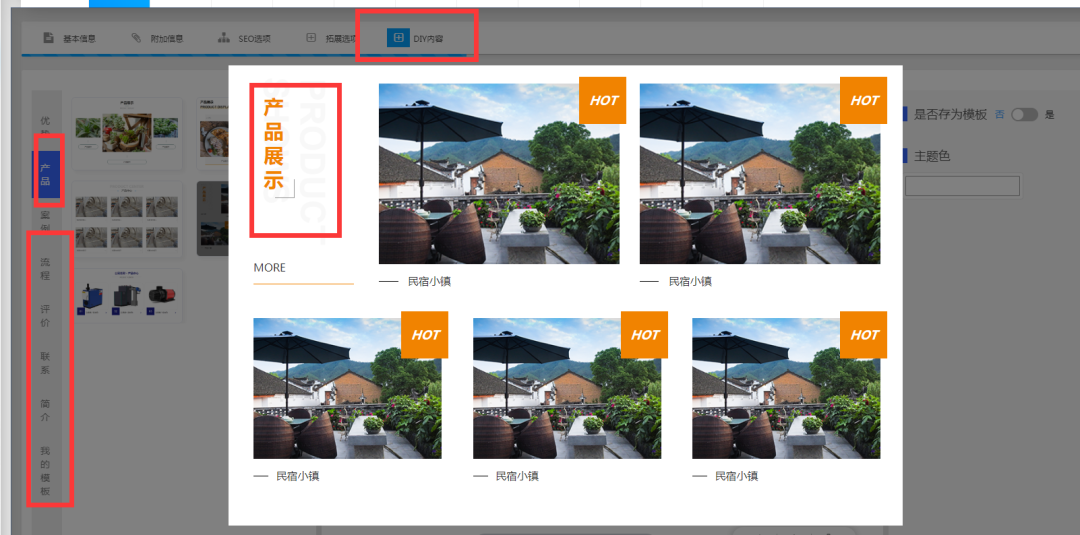Click HOT badge on top-right preview image

click(863, 100)
